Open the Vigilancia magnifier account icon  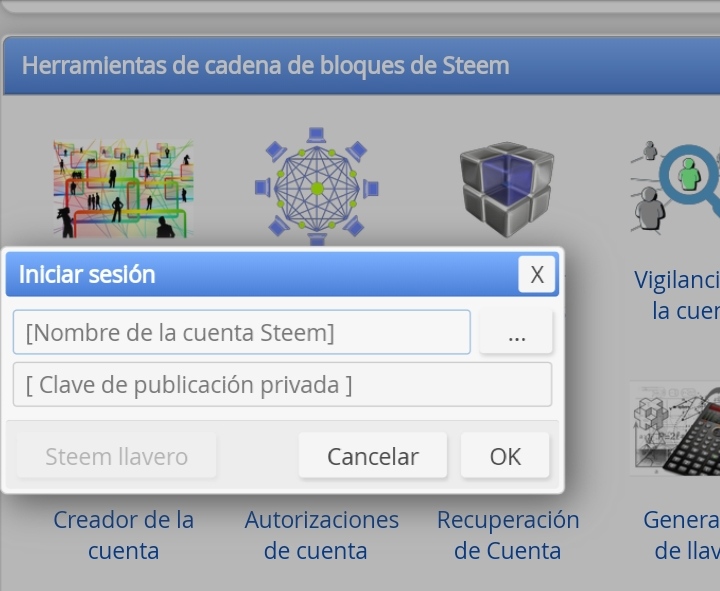(675, 187)
